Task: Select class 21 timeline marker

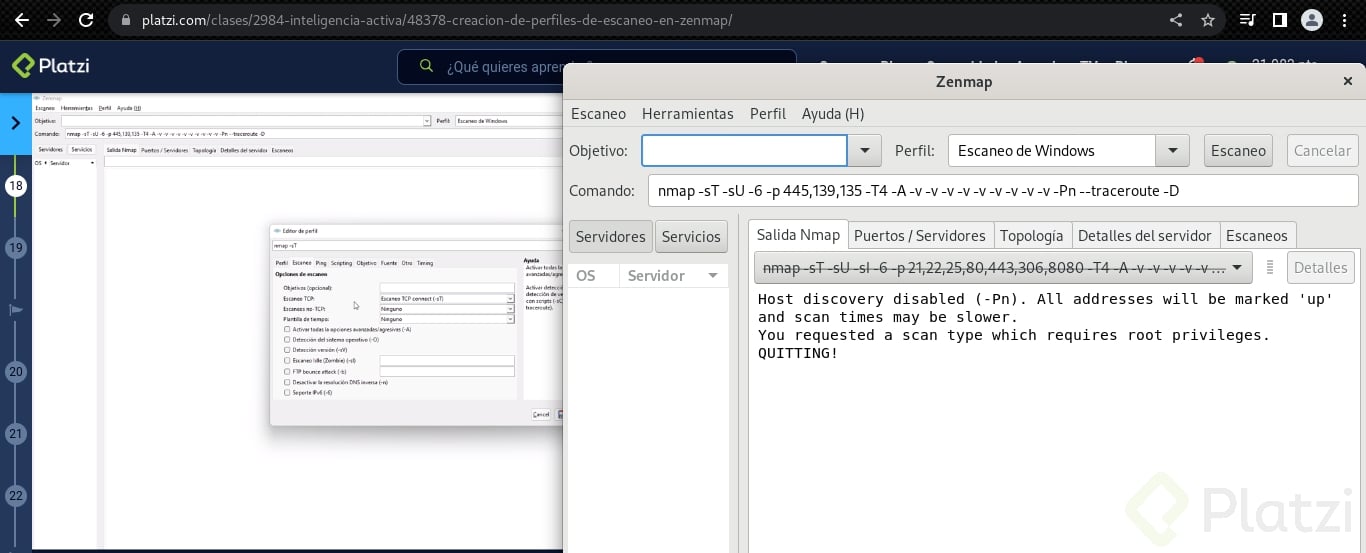Action: click(15, 433)
